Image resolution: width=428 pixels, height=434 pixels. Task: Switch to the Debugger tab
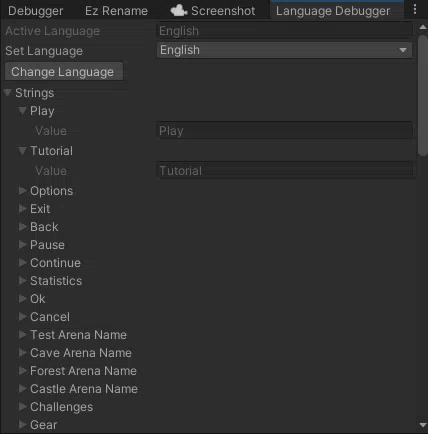coord(35,11)
